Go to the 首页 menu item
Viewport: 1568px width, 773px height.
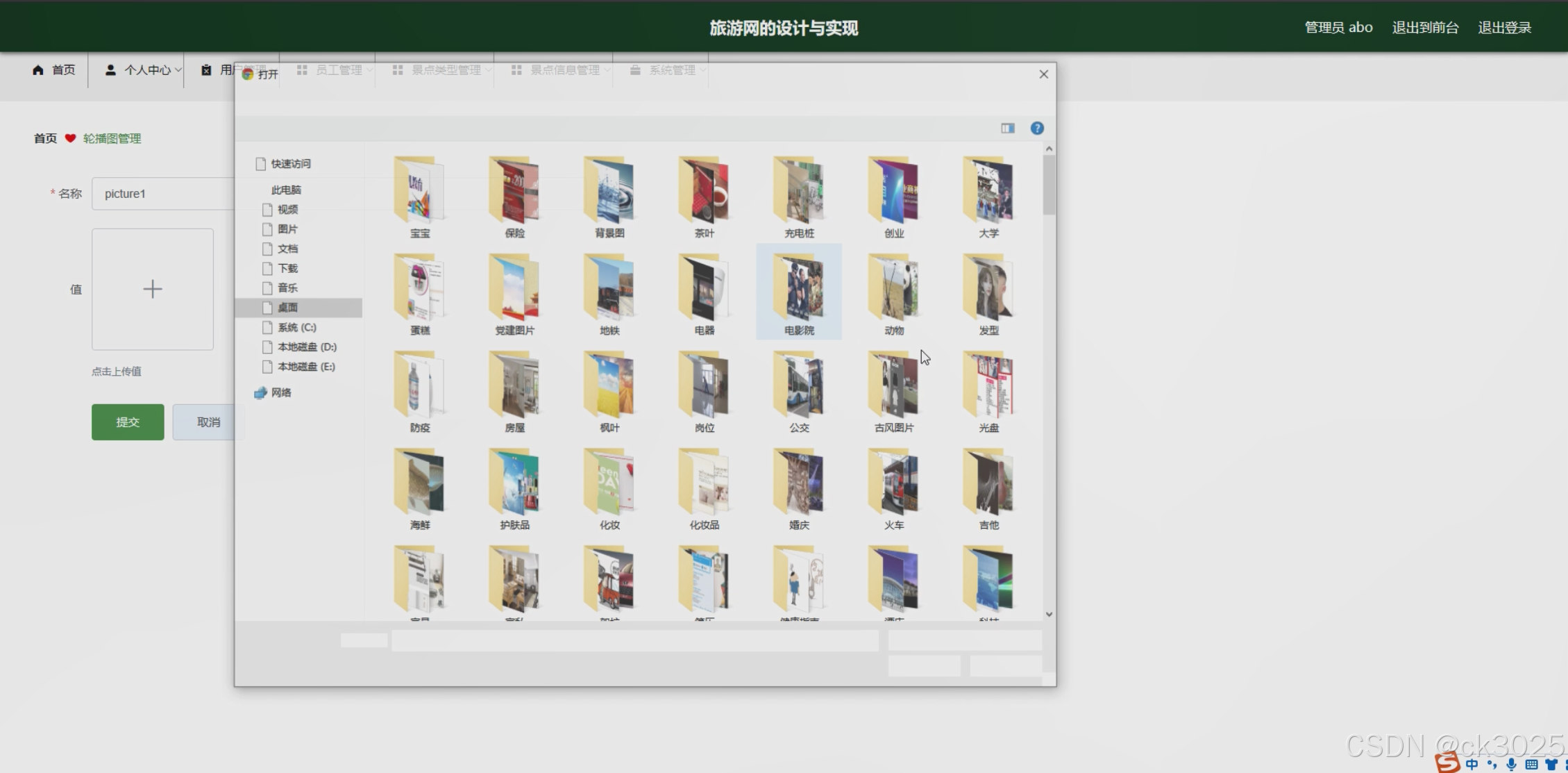(x=54, y=70)
